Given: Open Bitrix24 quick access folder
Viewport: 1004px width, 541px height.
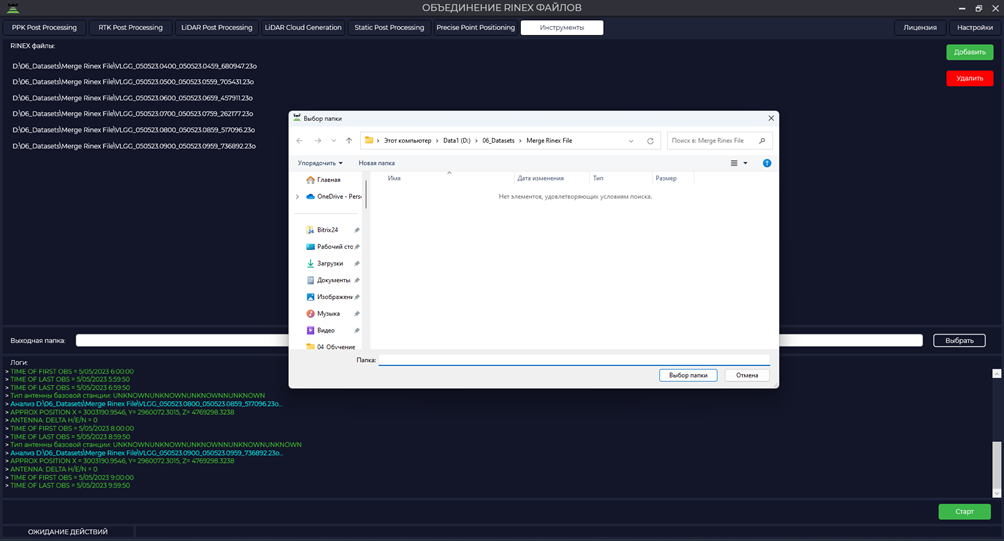Looking at the screenshot, I should (327, 230).
